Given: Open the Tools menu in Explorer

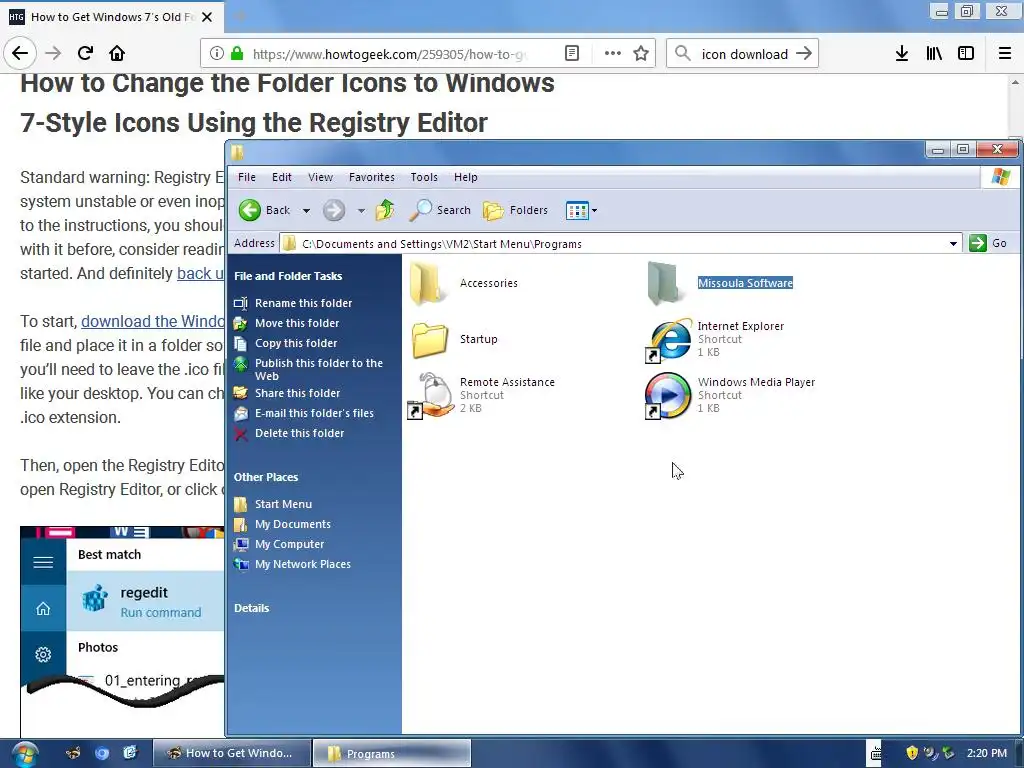Looking at the screenshot, I should pos(424,177).
